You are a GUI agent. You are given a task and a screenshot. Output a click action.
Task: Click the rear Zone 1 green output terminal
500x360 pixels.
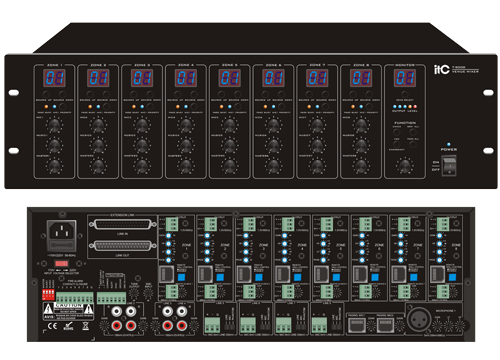pos(172,224)
